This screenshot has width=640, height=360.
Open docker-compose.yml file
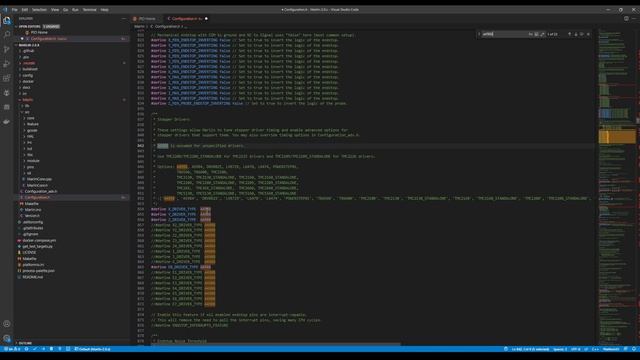[39, 240]
